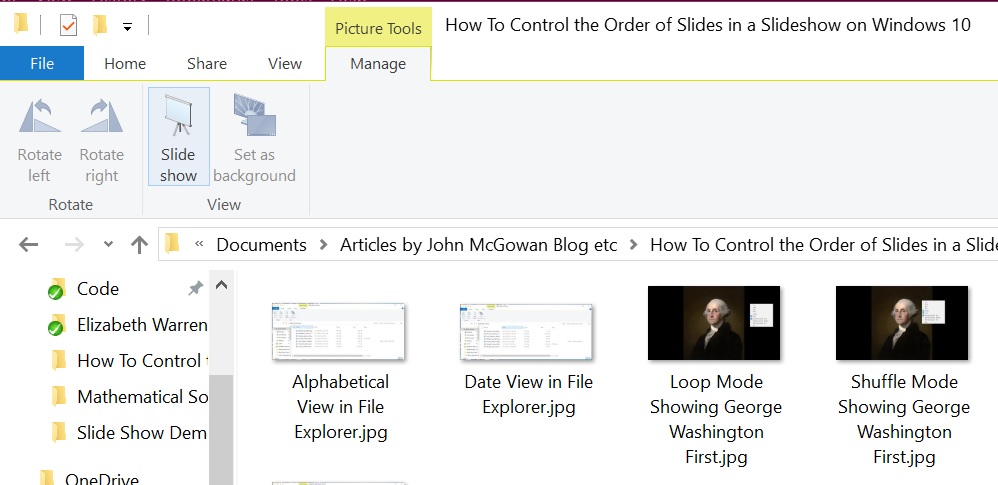998x485 pixels.
Task: Select Loop Mode Showing George Washington thumbnail
Action: (713, 323)
